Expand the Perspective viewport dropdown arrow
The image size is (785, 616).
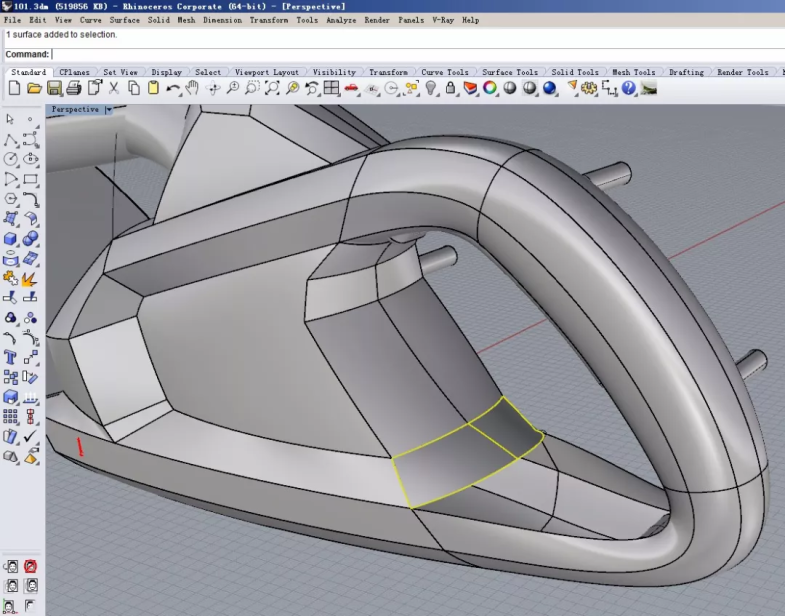[x=108, y=110]
